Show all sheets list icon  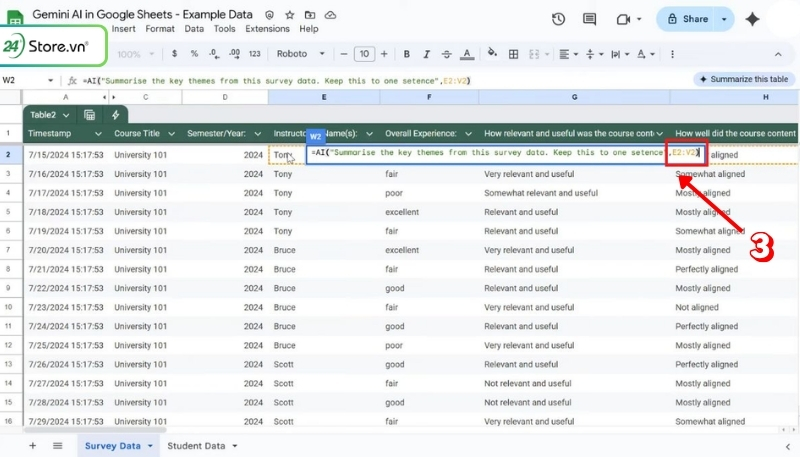[x=58, y=446]
